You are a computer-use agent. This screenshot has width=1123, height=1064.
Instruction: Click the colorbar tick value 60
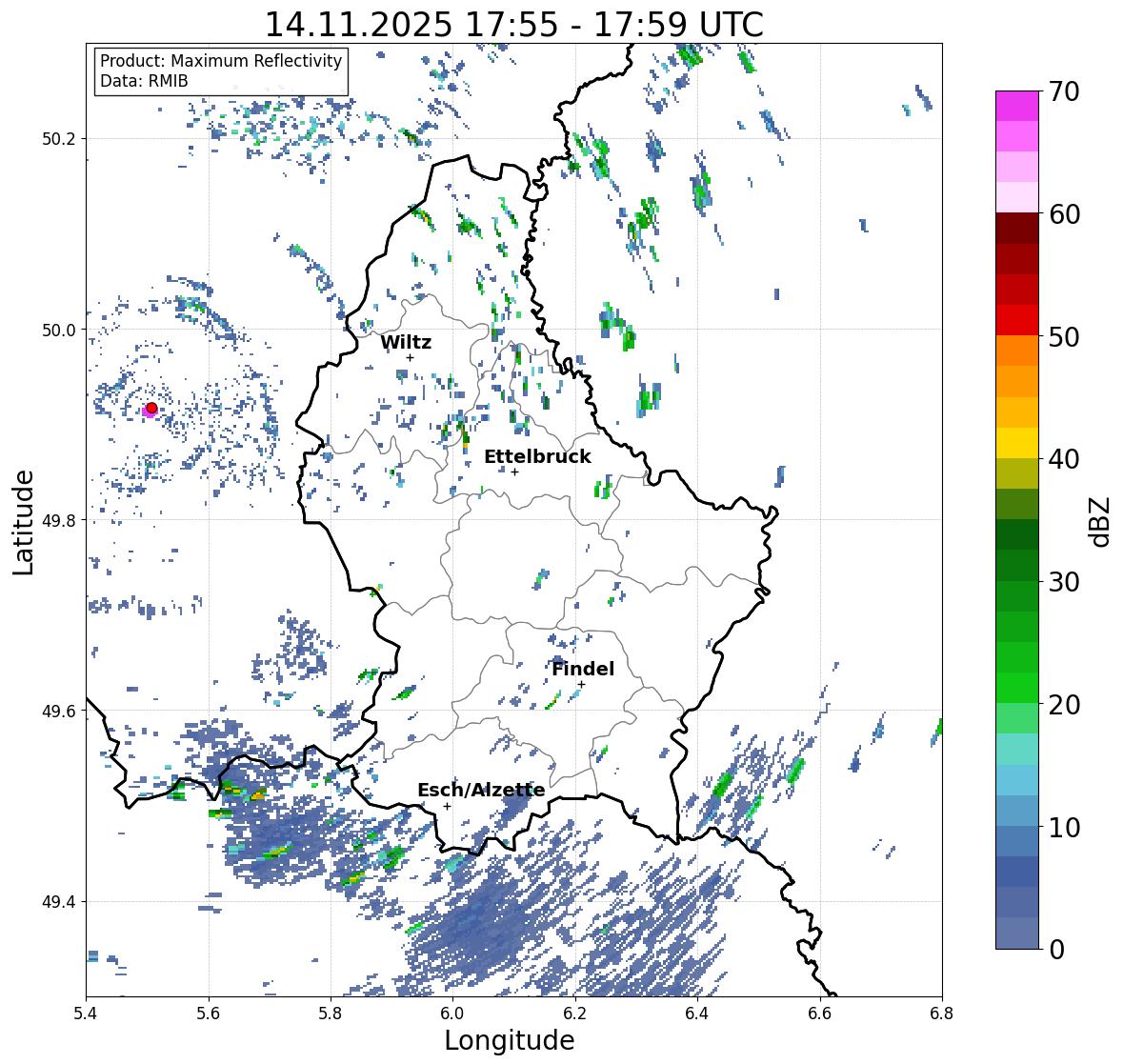[x=1063, y=214]
